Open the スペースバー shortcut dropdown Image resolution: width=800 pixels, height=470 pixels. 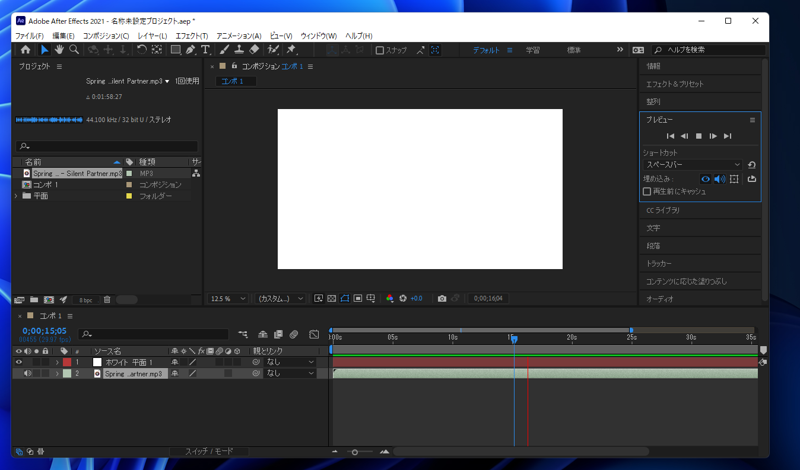pos(692,165)
